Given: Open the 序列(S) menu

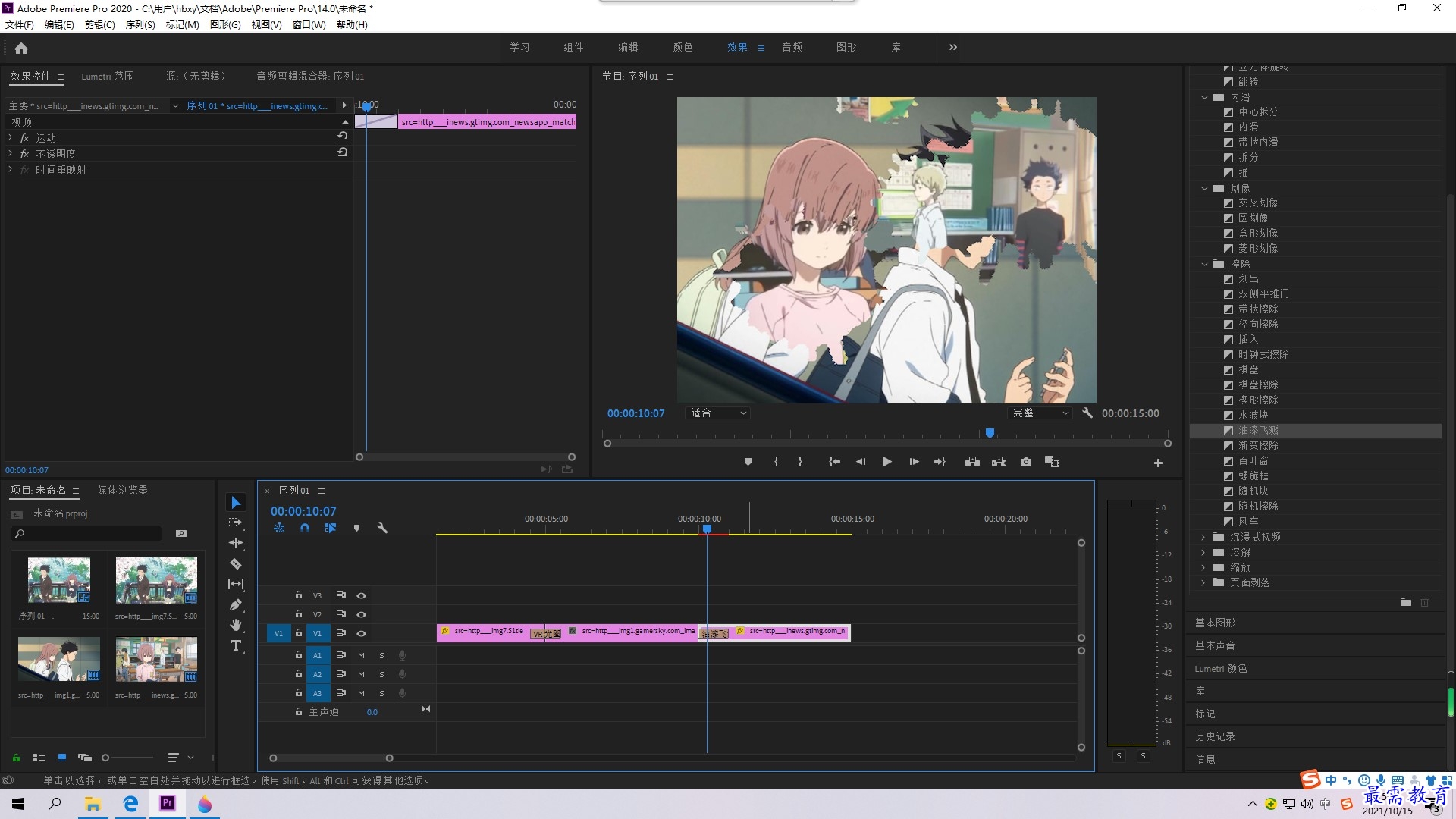Looking at the screenshot, I should click(140, 25).
